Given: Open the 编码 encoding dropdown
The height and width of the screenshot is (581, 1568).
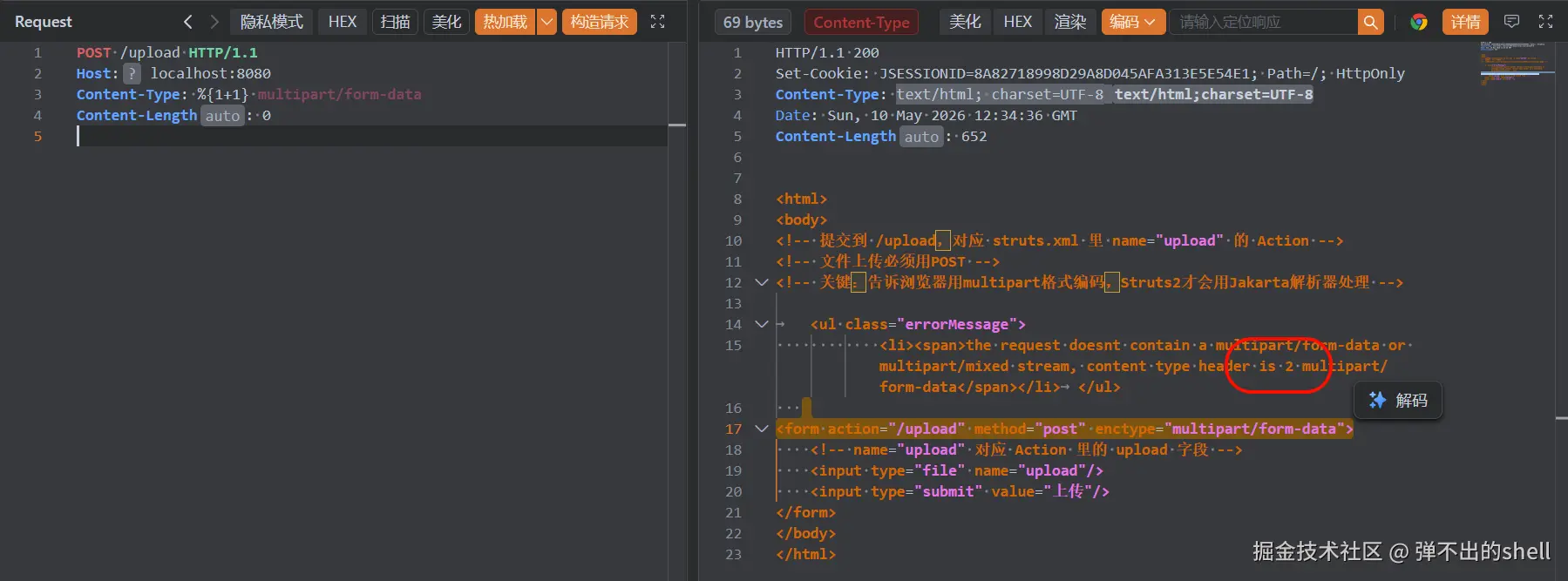Looking at the screenshot, I should (1133, 22).
